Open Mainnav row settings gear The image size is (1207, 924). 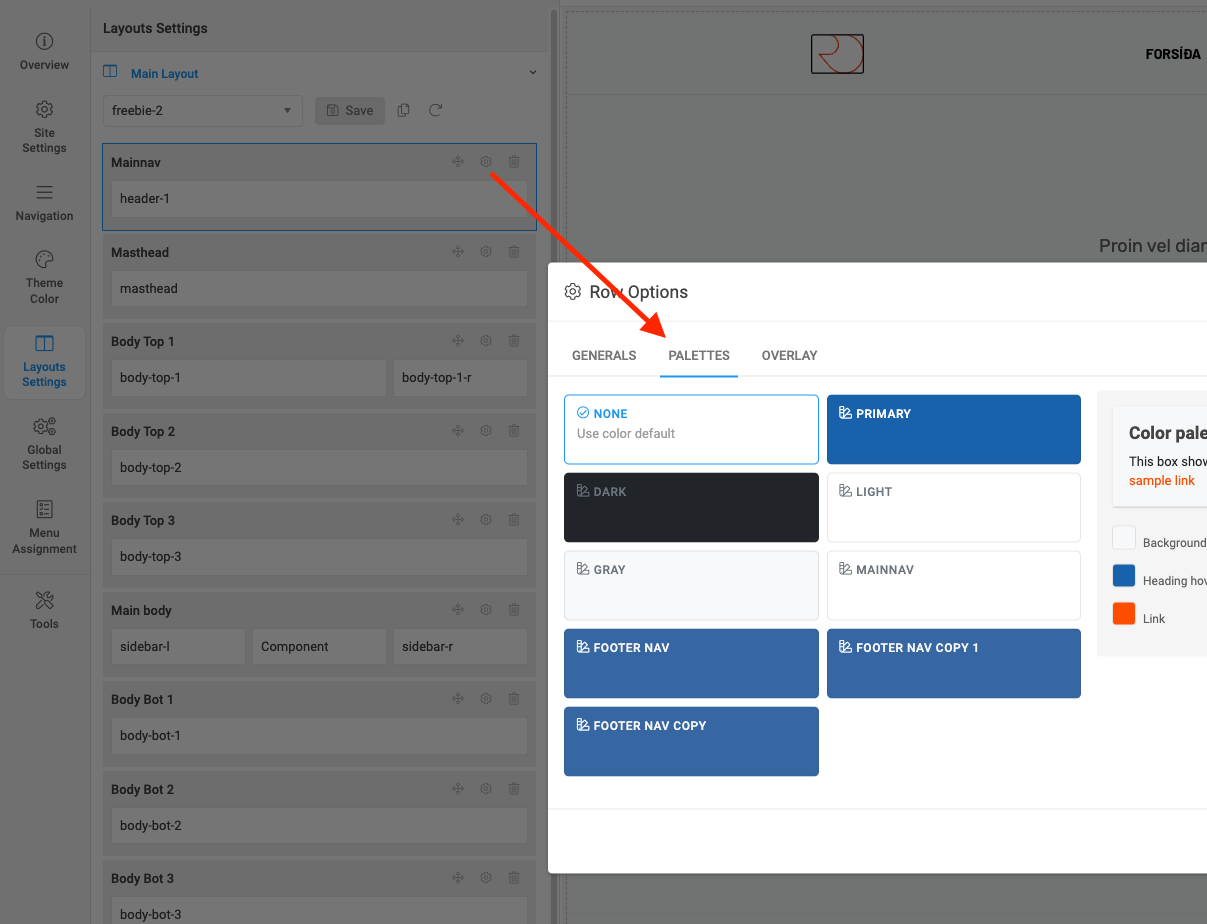point(486,162)
